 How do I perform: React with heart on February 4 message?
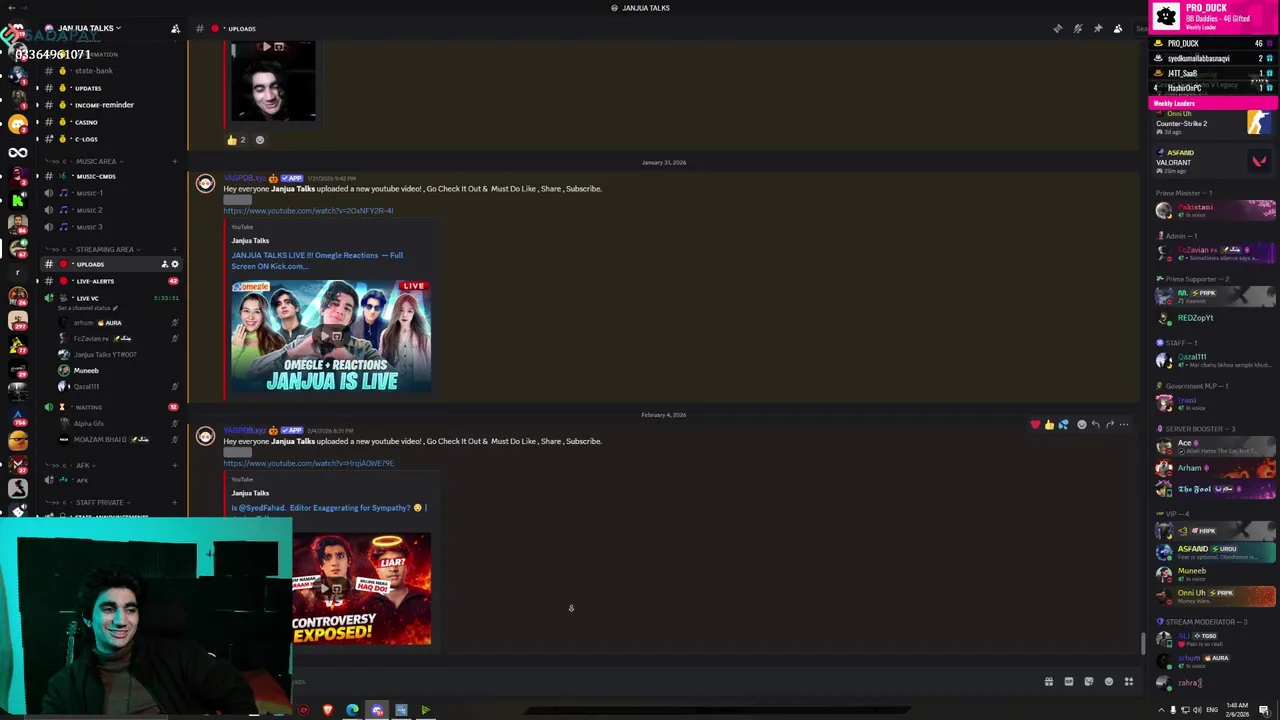pos(1035,425)
